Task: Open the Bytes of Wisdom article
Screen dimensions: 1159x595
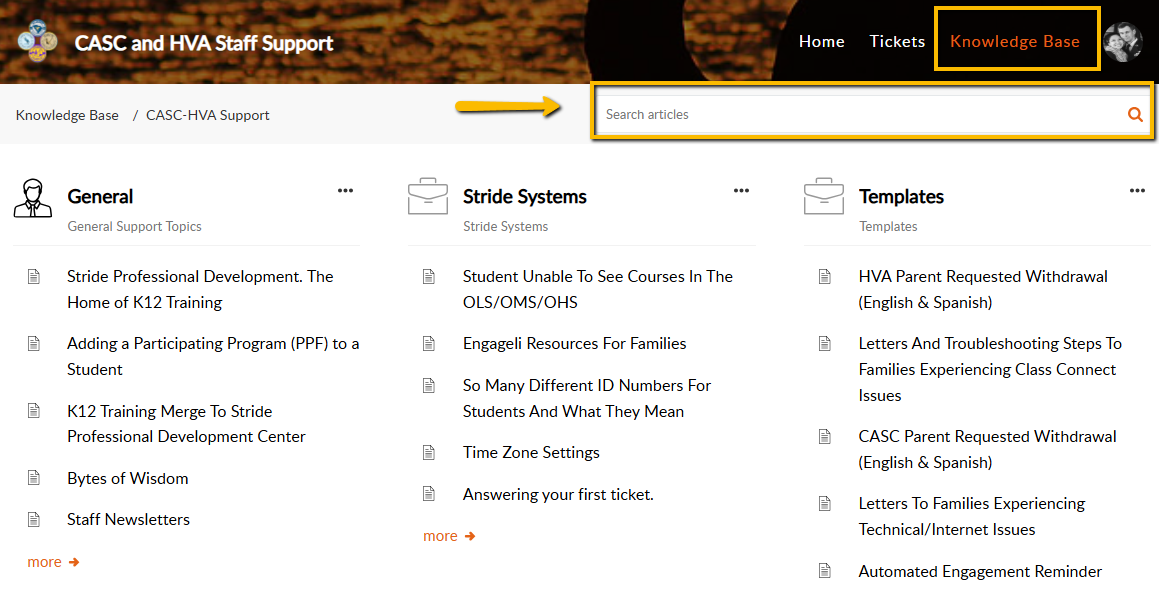Action: (128, 478)
